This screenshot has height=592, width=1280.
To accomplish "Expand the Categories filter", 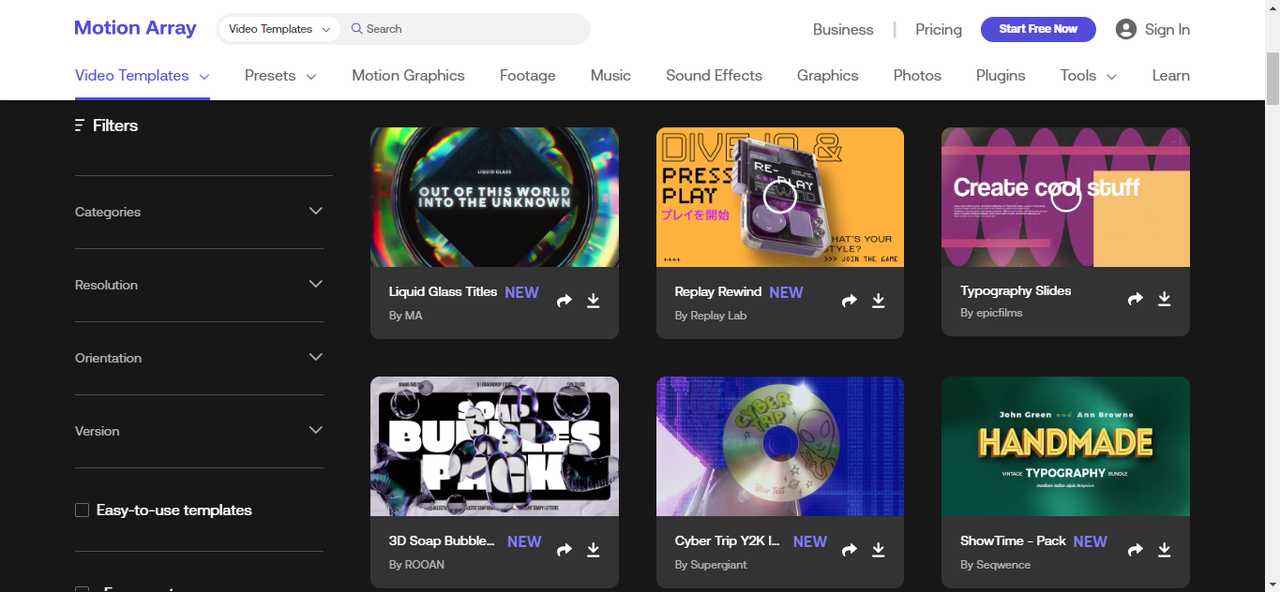I will (199, 212).
